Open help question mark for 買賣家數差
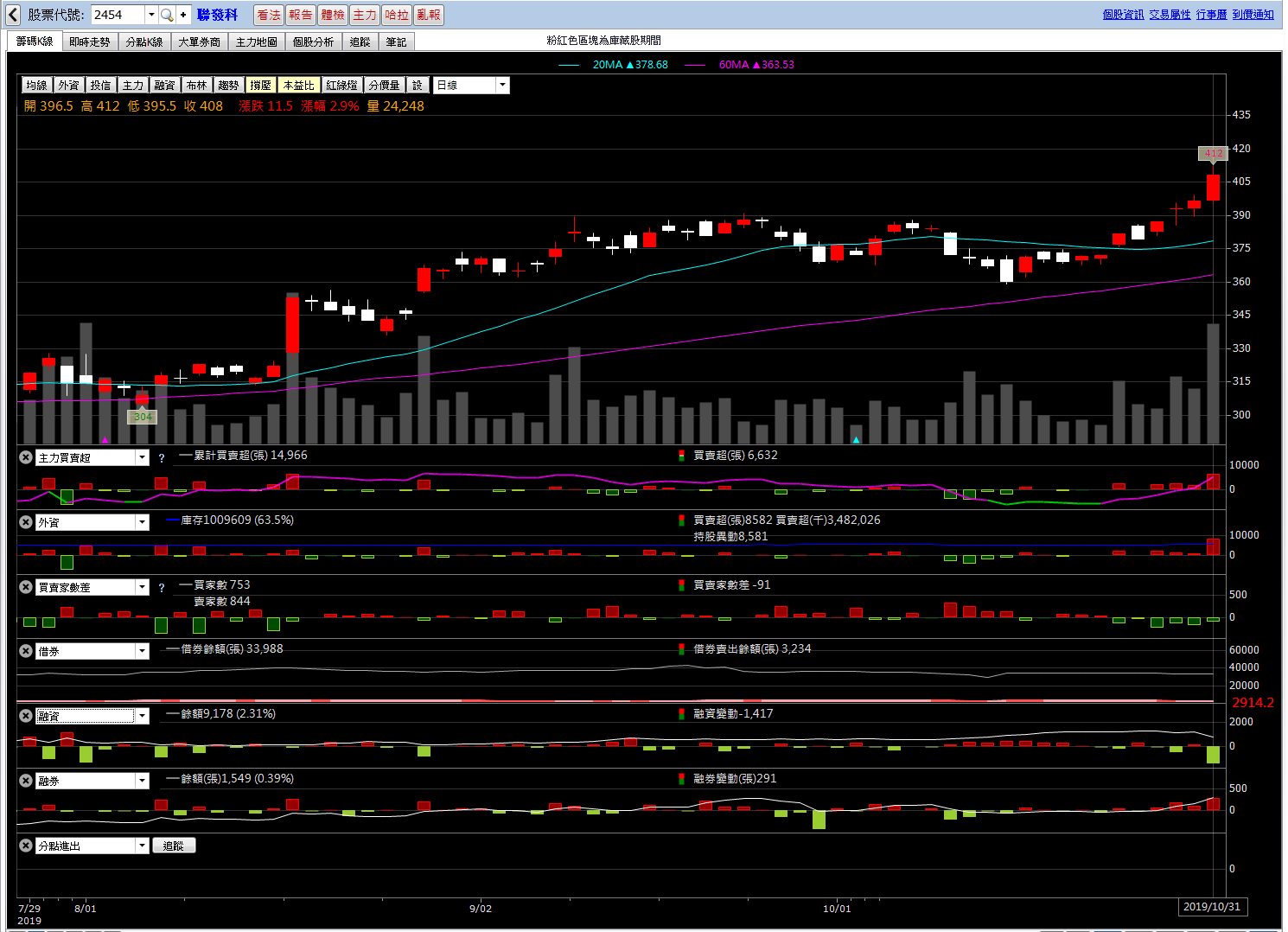The width and height of the screenshot is (1288, 932). (x=162, y=588)
